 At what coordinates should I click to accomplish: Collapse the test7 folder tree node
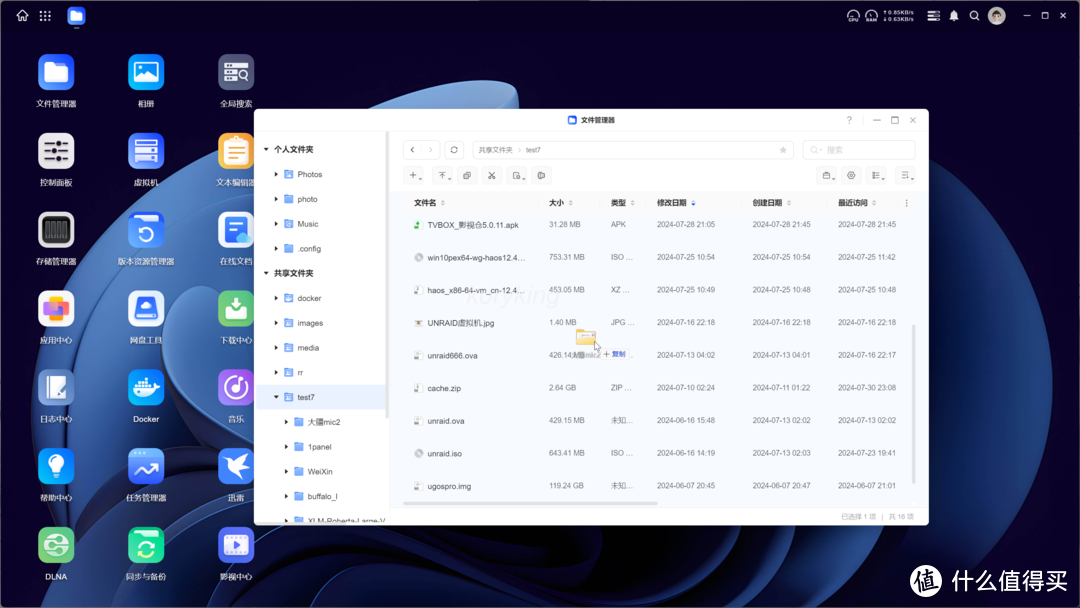pos(277,397)
